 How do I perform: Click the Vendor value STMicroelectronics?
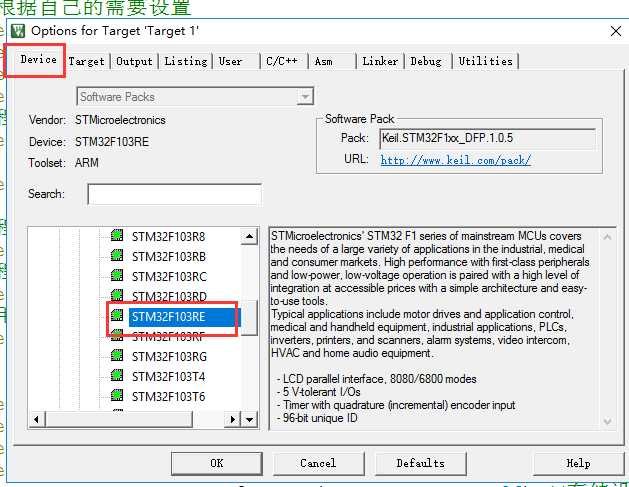[120, 120]
